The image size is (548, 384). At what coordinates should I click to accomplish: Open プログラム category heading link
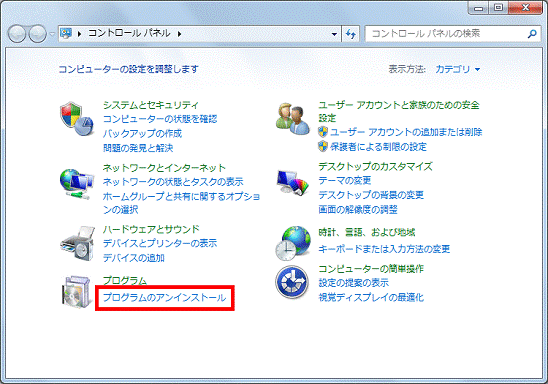click(125, 280)
